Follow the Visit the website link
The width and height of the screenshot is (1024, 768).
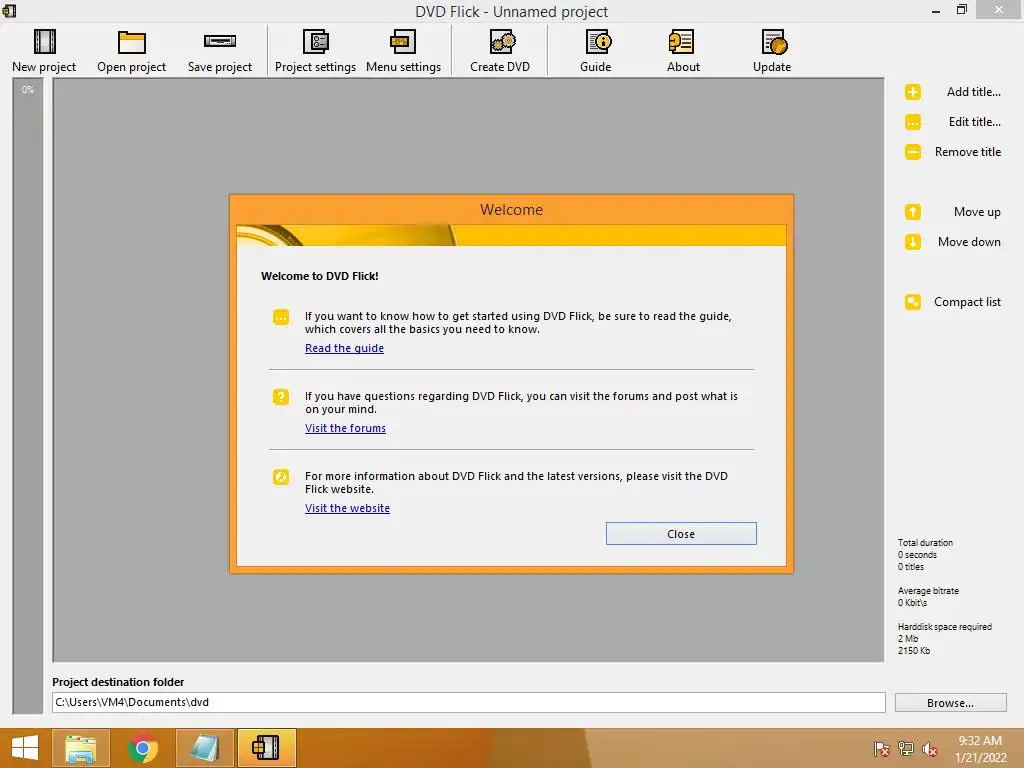(x=347, y=509)
